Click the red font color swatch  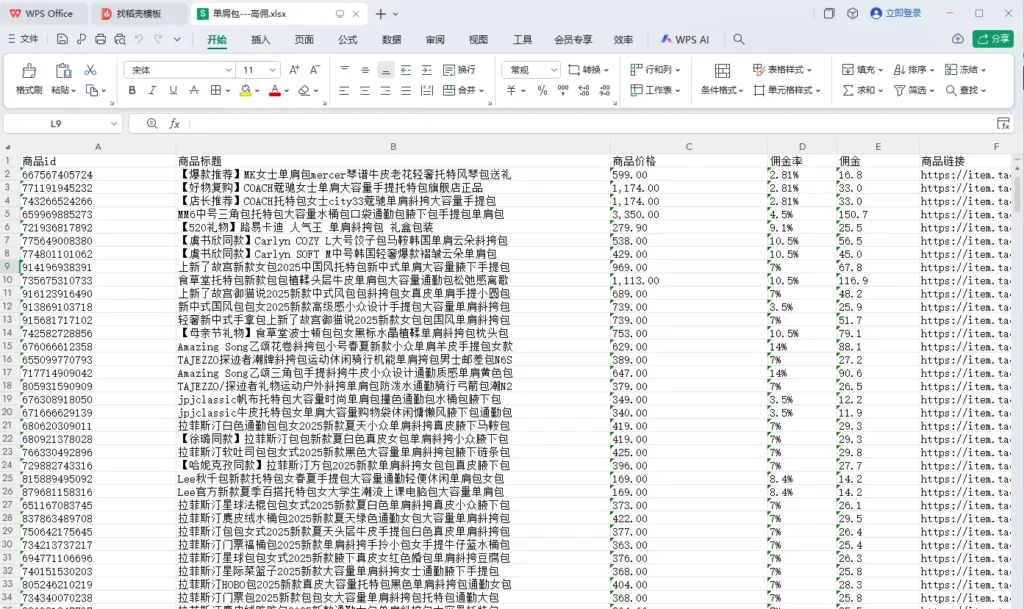coord(275,91)
